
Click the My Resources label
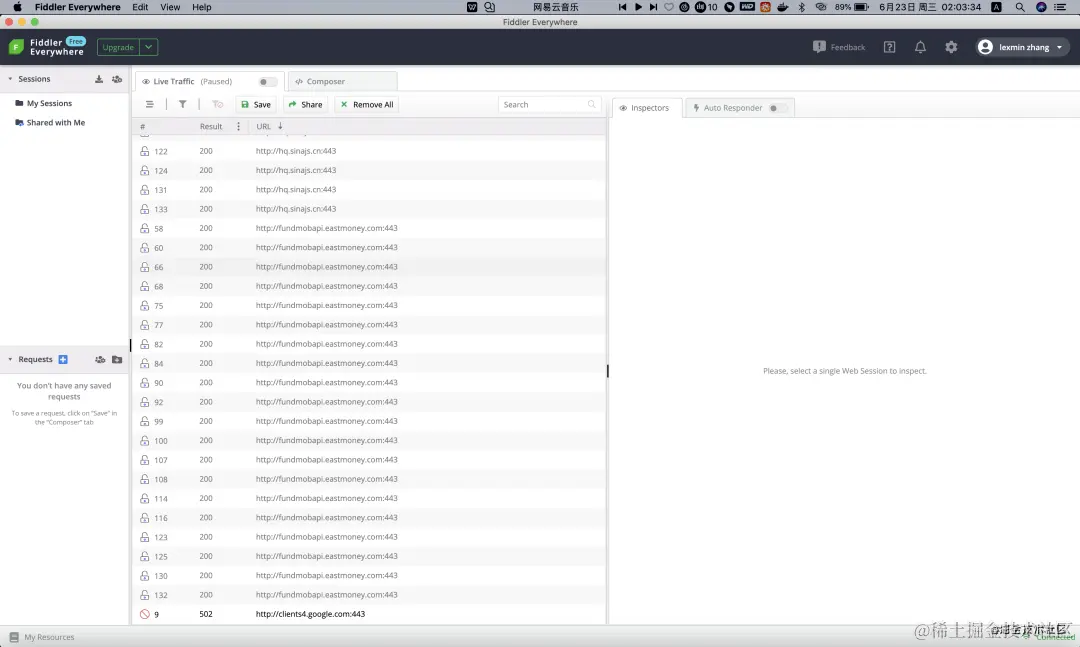49,637
